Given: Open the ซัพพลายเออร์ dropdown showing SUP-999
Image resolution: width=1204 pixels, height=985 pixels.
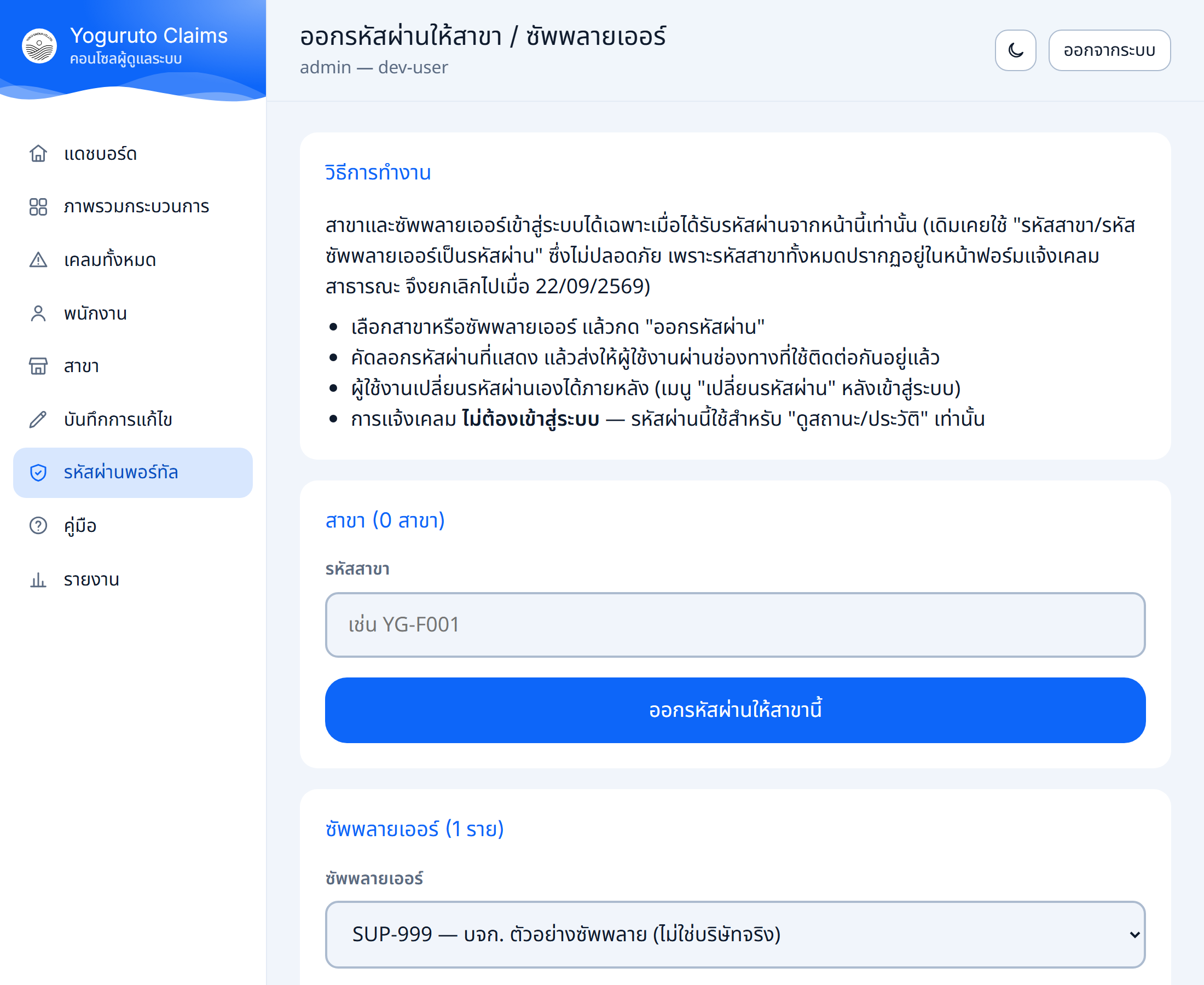Looking at the screenshot, I should (x=736, y=935).
